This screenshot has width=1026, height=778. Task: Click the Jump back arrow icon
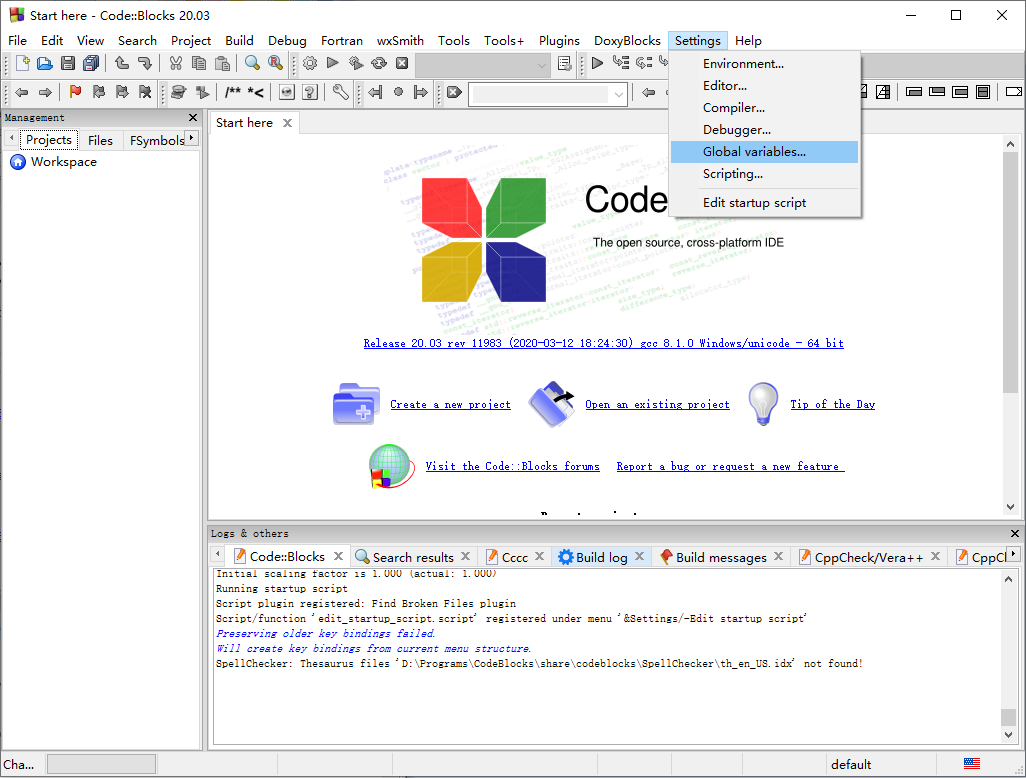(22, 92)
